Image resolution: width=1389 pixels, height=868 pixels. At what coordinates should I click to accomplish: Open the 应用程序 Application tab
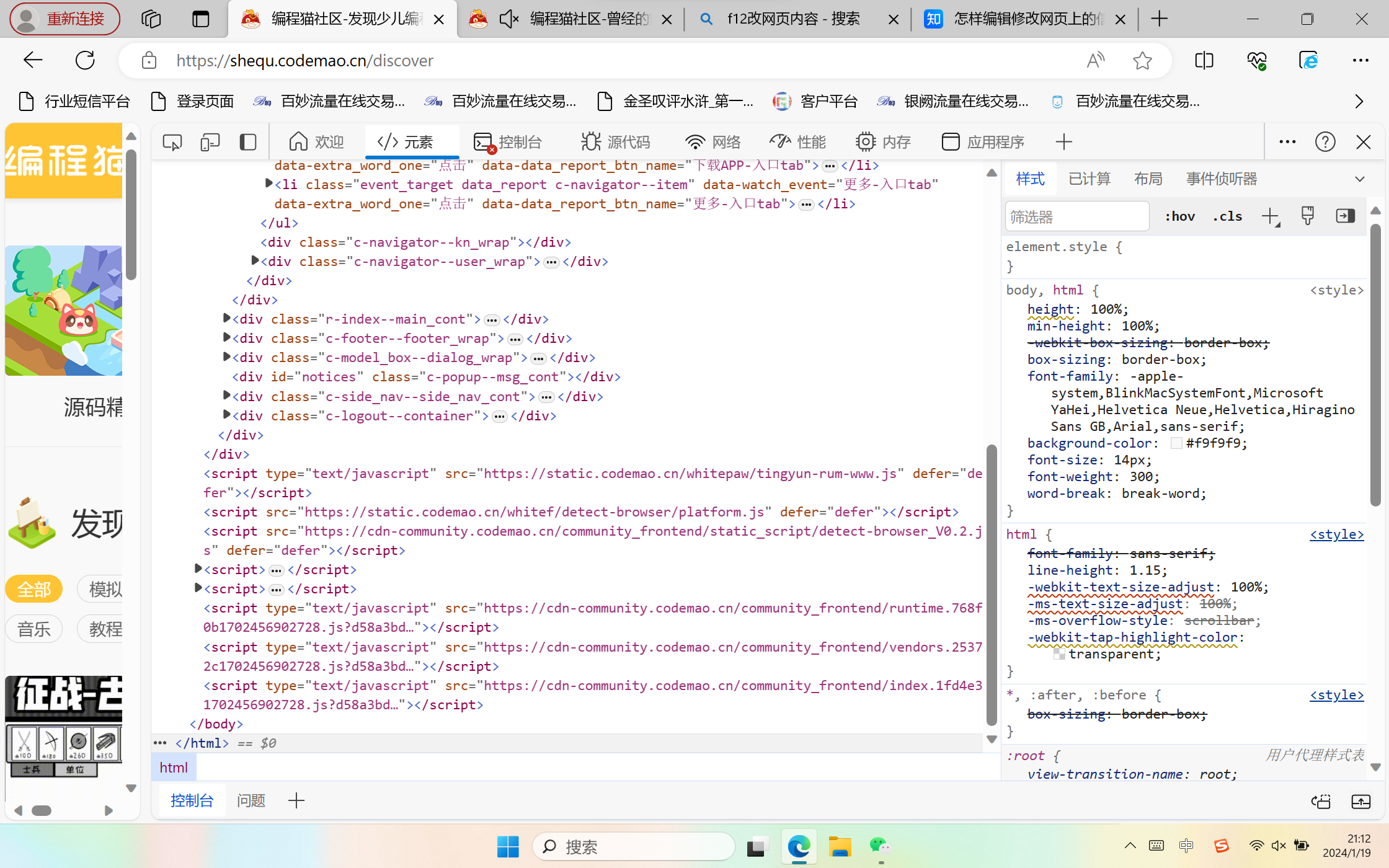click(x=983, y=142)
